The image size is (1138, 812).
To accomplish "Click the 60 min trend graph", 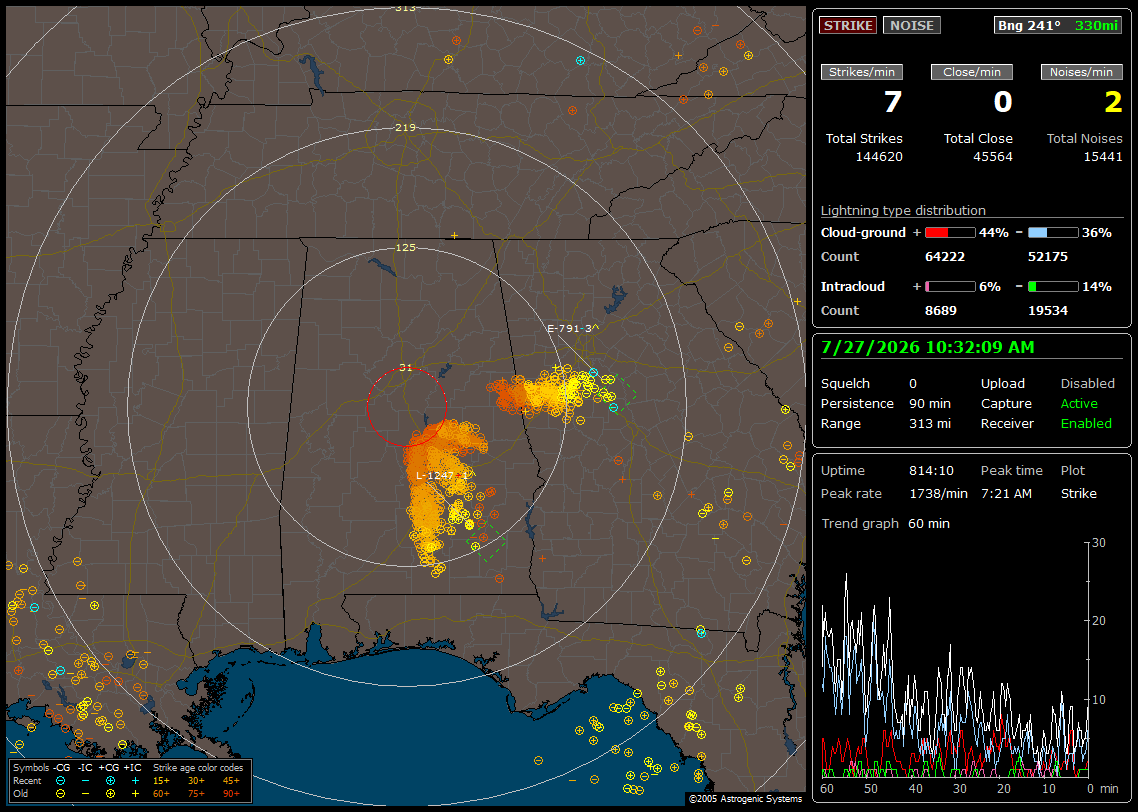I will (955, 659).
